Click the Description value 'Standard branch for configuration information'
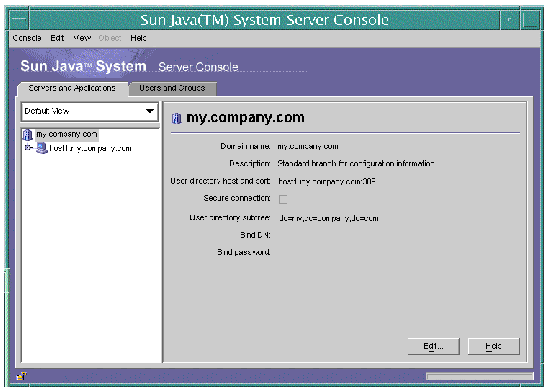Viewport: 549px width, 392px height. pos(356,163)
